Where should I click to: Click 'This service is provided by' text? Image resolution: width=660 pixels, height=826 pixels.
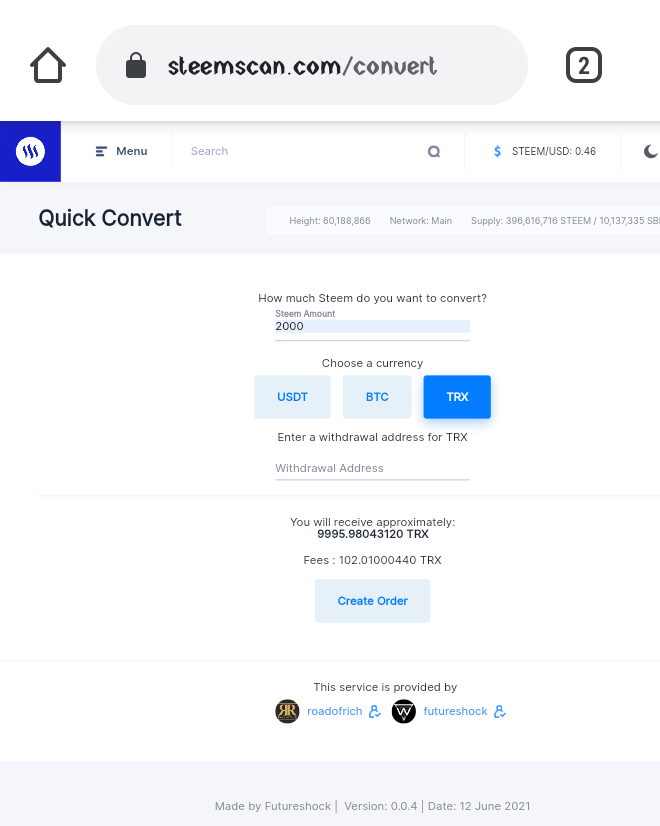click(385, 687)
